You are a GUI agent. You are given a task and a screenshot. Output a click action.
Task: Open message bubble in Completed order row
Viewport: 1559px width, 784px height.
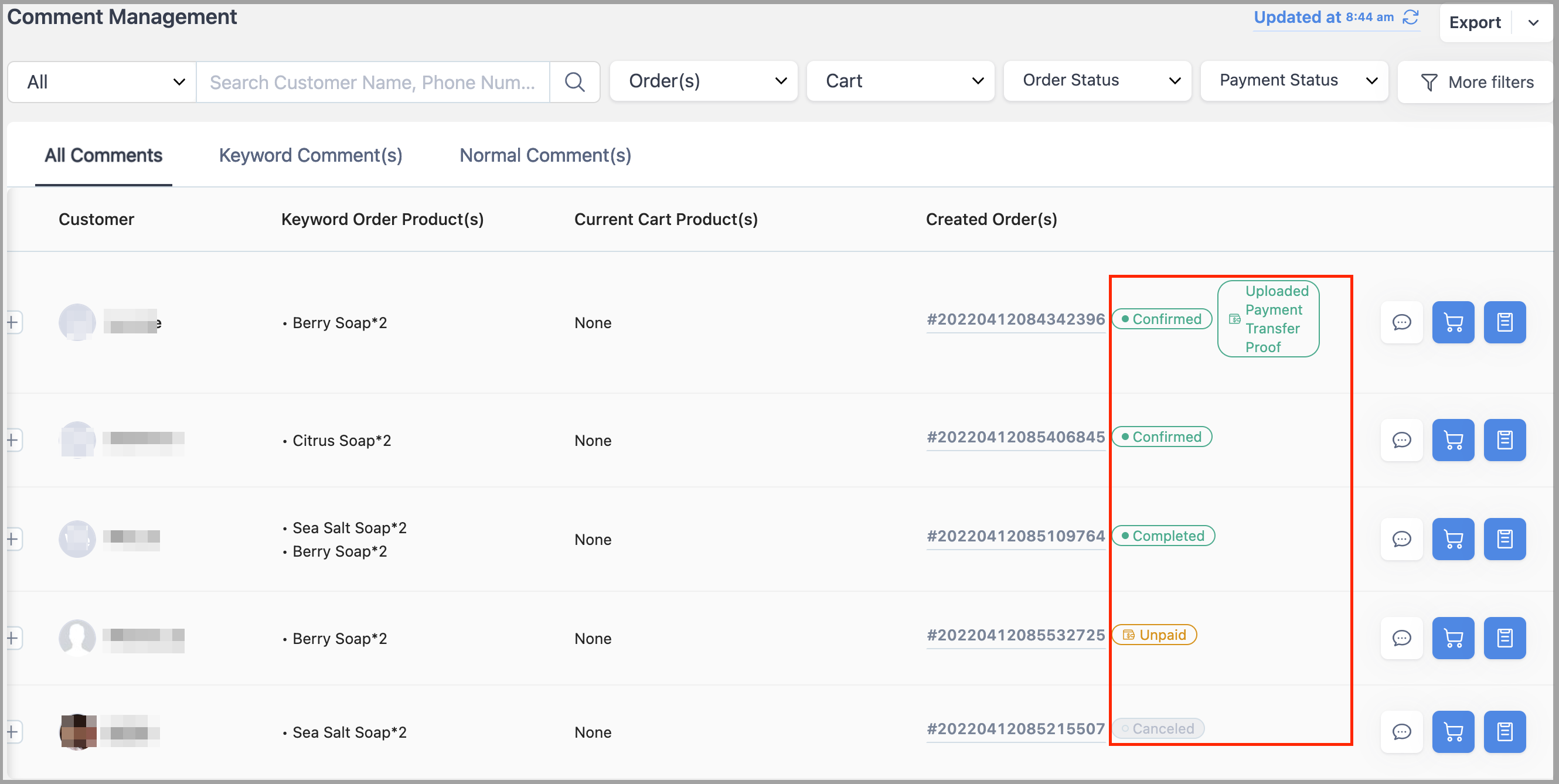(x=1402, y=539)
